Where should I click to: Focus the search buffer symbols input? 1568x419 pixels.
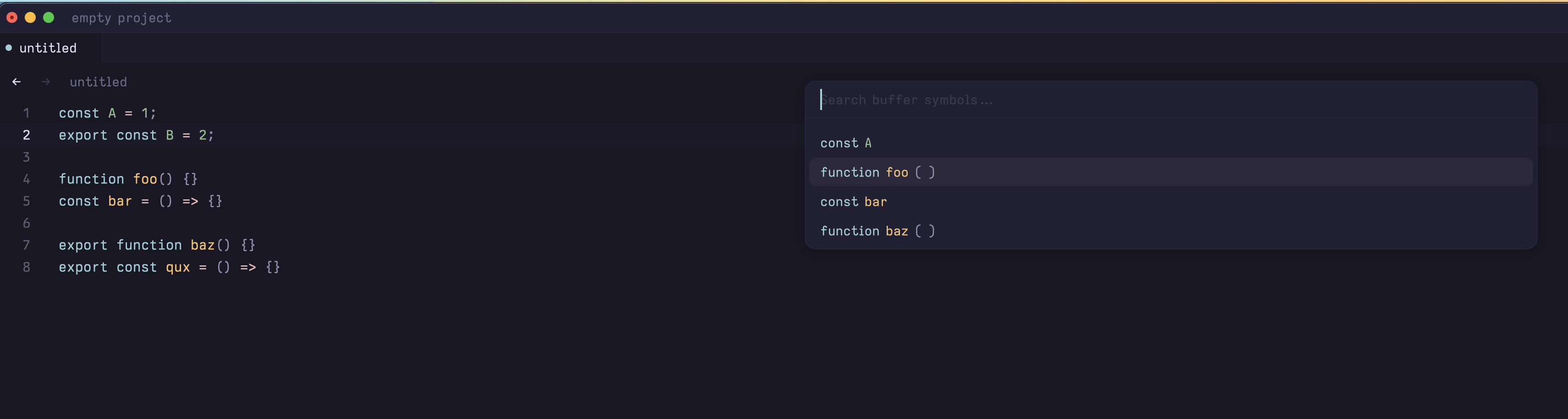pos(1035,99)
